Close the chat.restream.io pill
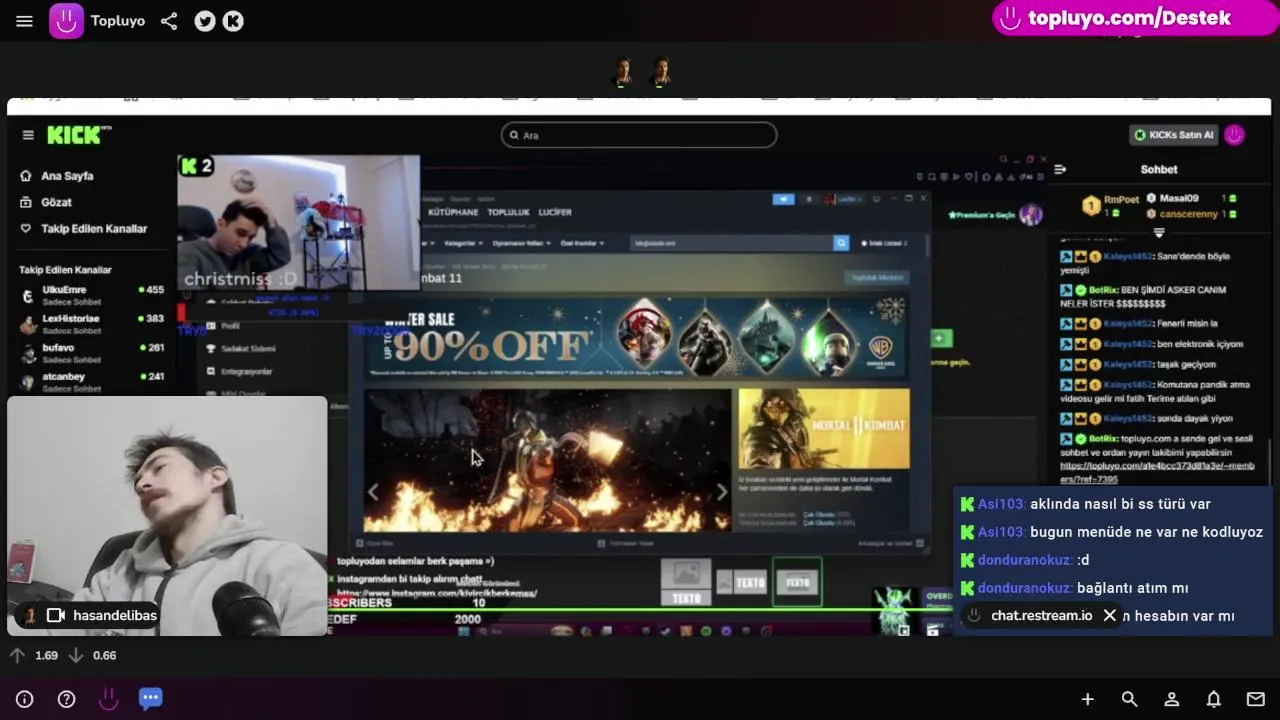 [x=1109, y=616]
